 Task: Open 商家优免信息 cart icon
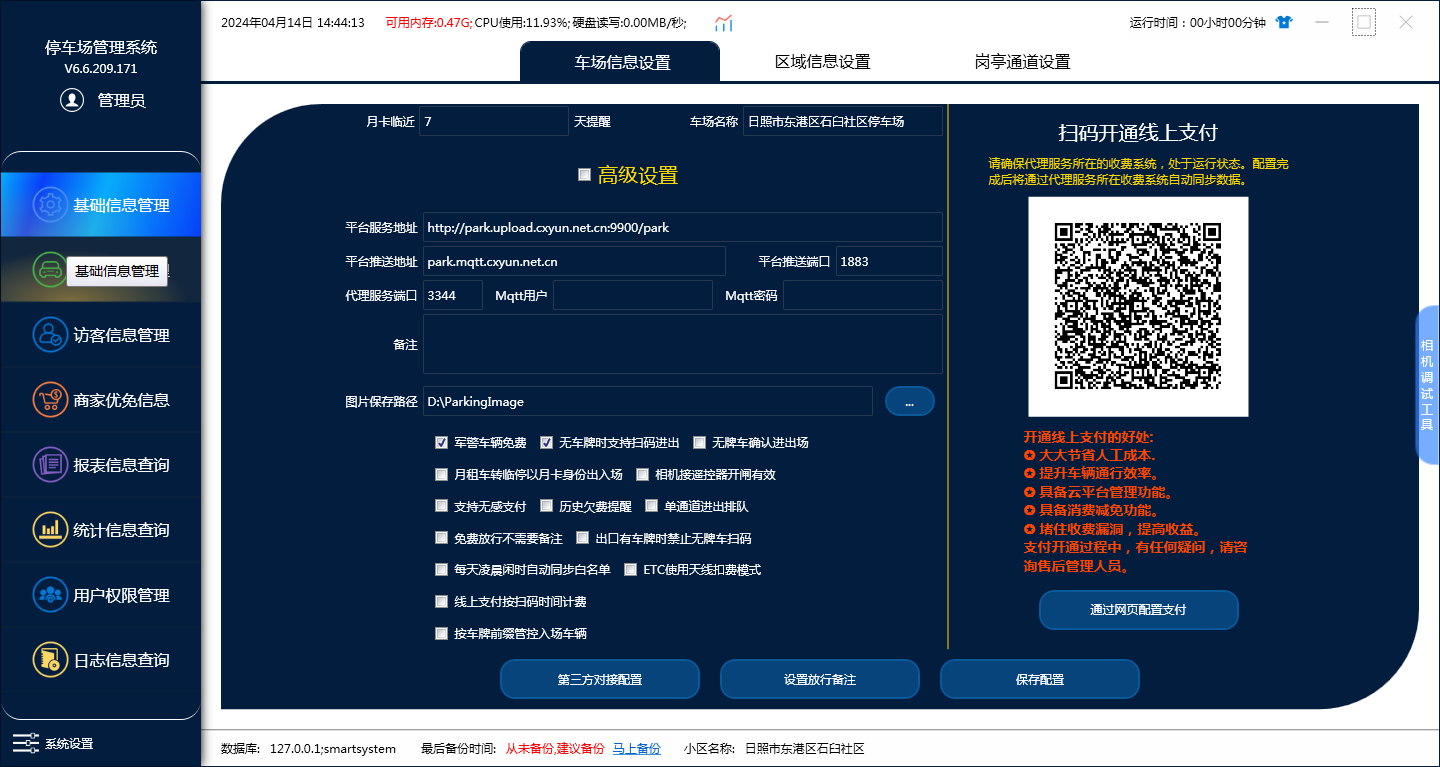tap(49, 400)
